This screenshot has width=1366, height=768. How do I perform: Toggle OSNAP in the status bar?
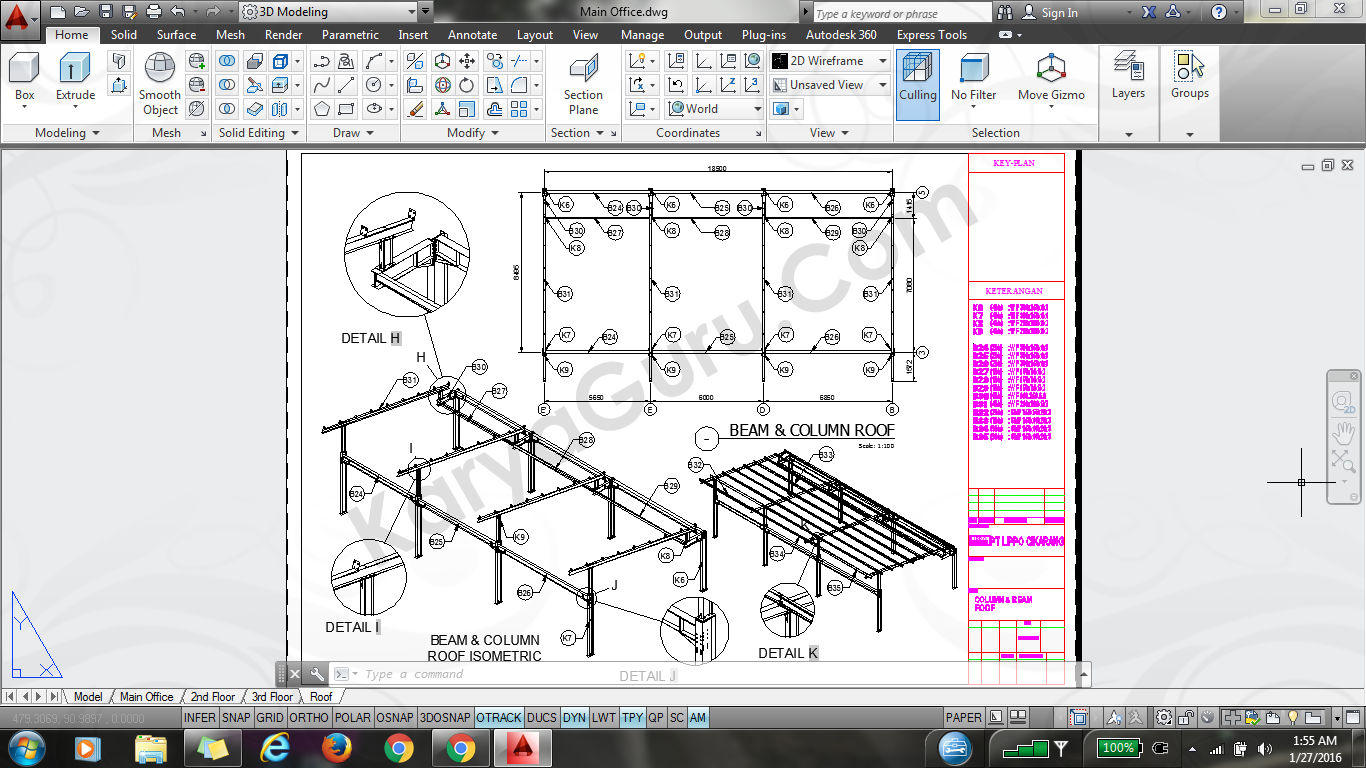396,718
